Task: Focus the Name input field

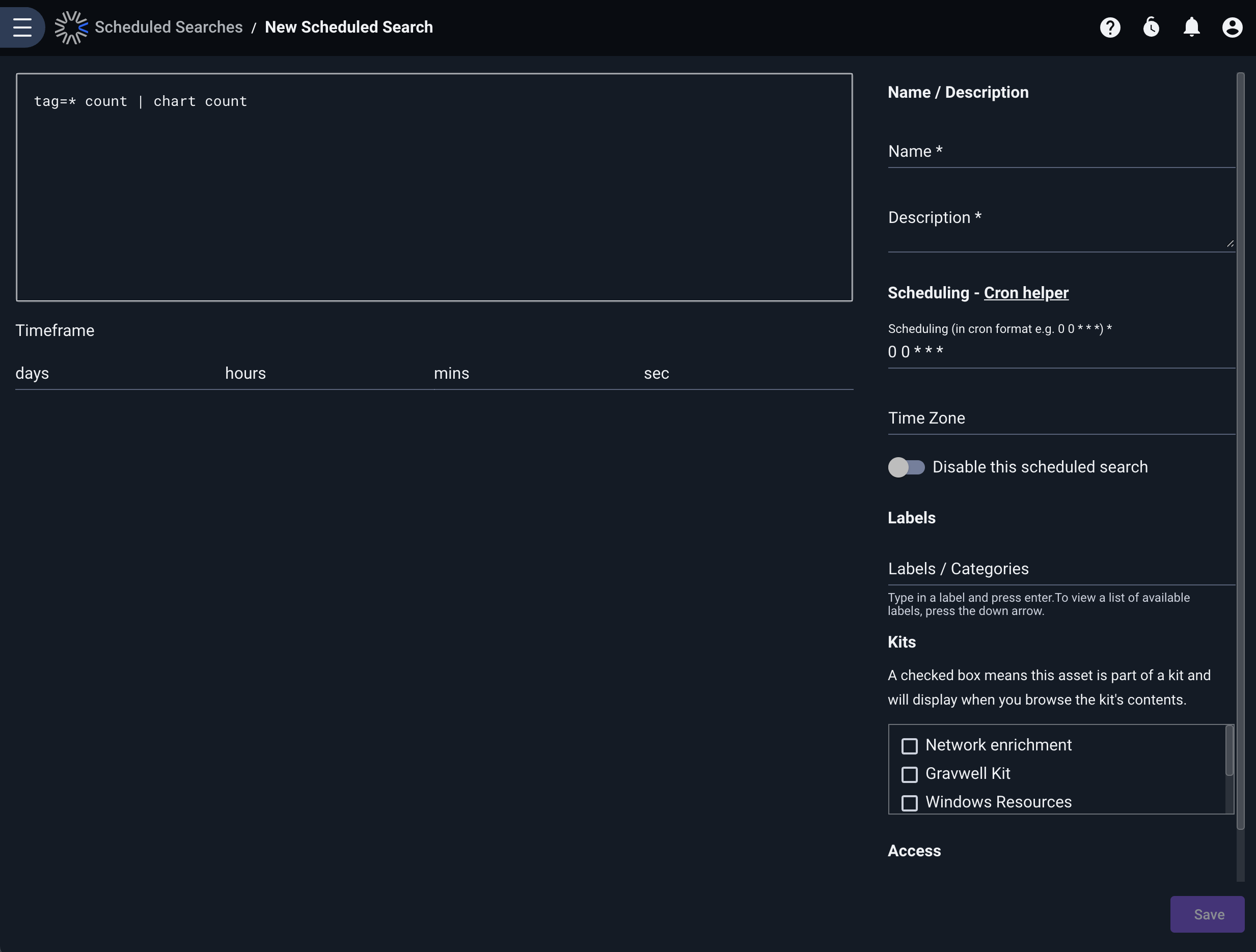Action: click(1061, 152)
